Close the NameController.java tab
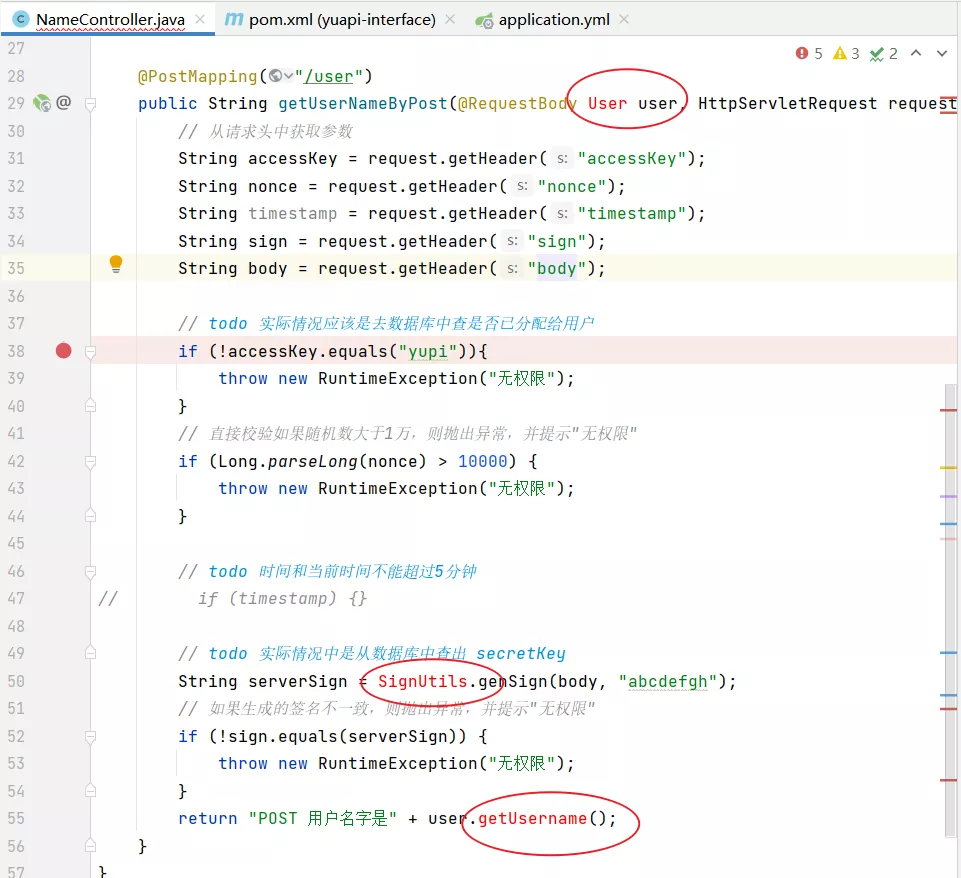This screenshot has width=961, height=878. point(200,20)
